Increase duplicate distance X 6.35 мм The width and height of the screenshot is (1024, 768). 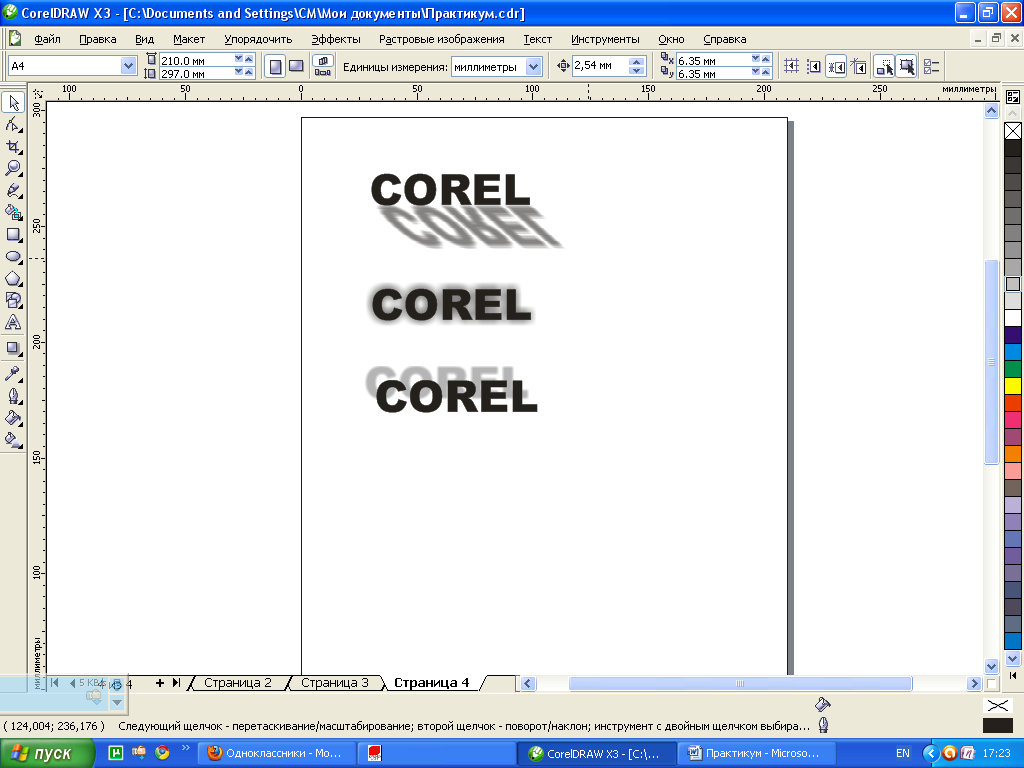[x=766, y=59]
